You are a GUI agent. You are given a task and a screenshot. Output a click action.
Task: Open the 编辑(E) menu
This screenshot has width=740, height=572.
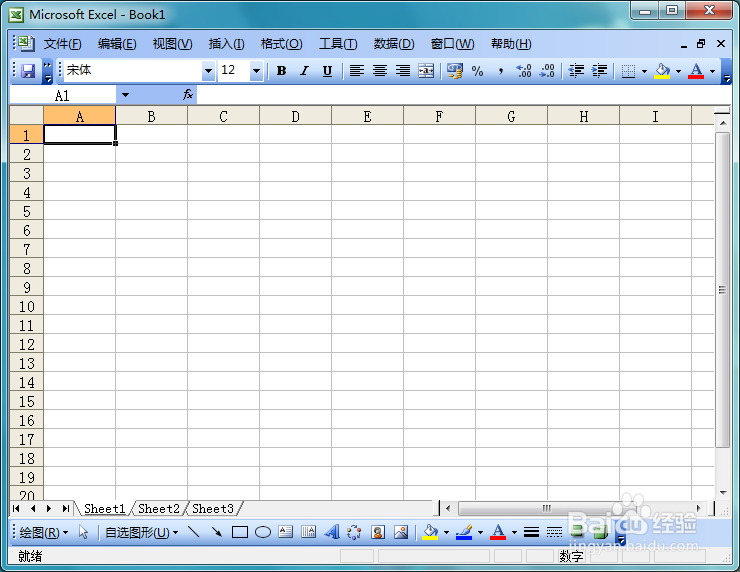pyautogui.click(x=117, y=44)
